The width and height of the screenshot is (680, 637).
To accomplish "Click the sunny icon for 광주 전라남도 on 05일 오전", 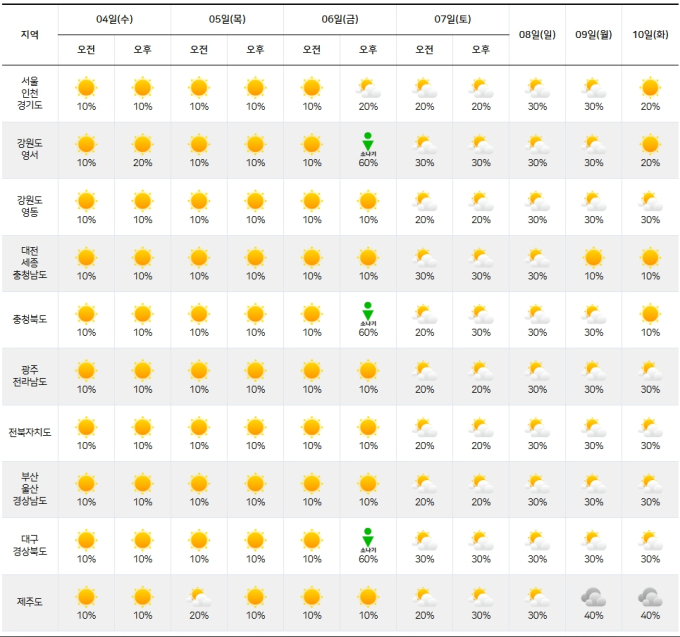I will pyautogui.click(x=199, y=371).
